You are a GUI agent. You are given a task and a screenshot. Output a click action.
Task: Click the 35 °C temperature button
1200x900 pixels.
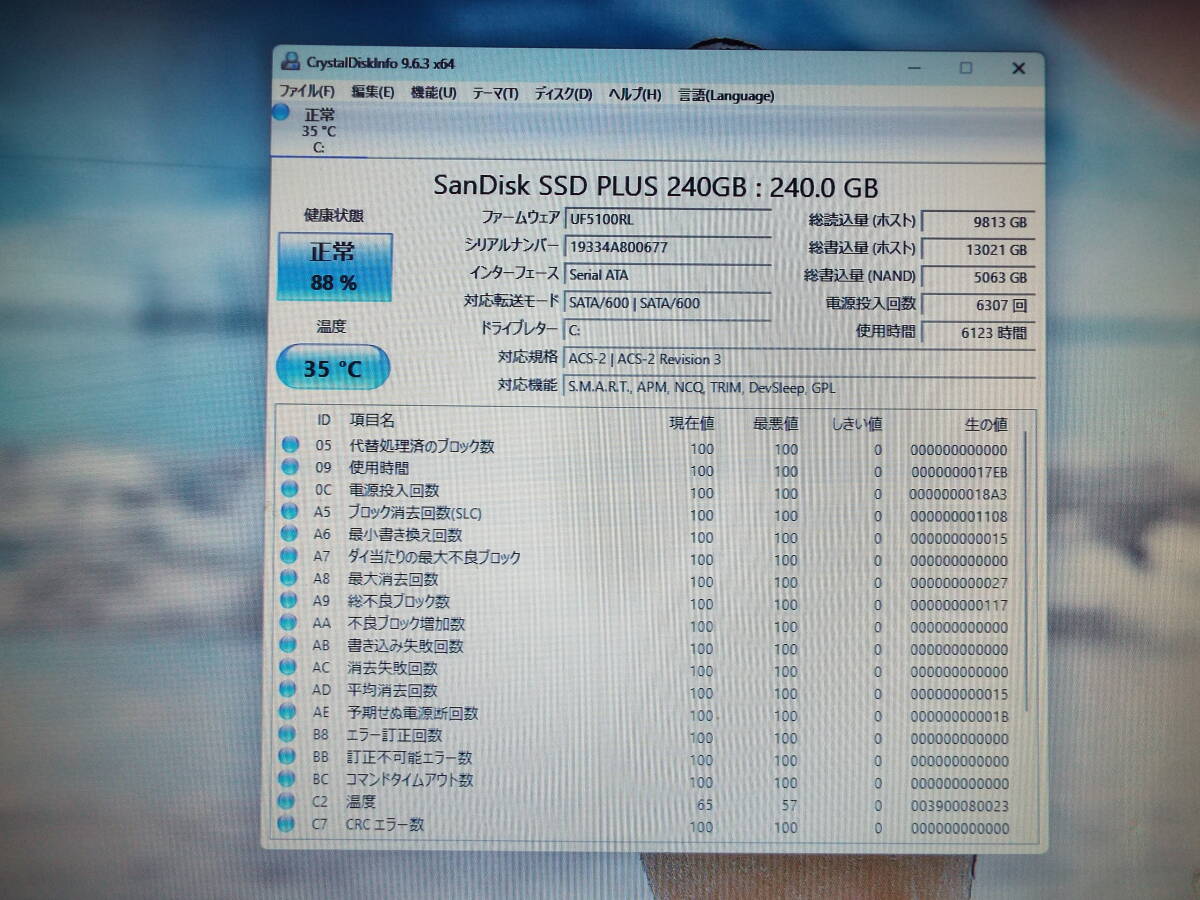333,369
